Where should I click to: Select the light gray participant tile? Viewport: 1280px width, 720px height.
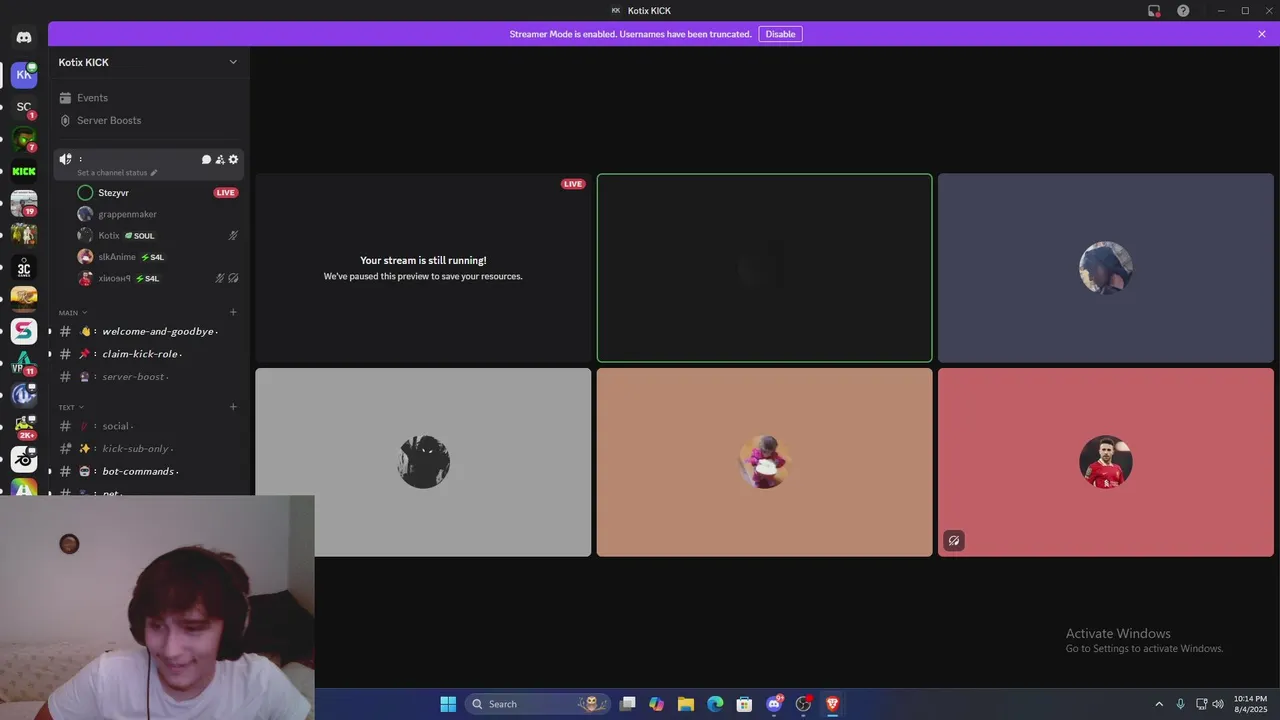[x=423, y=462]
